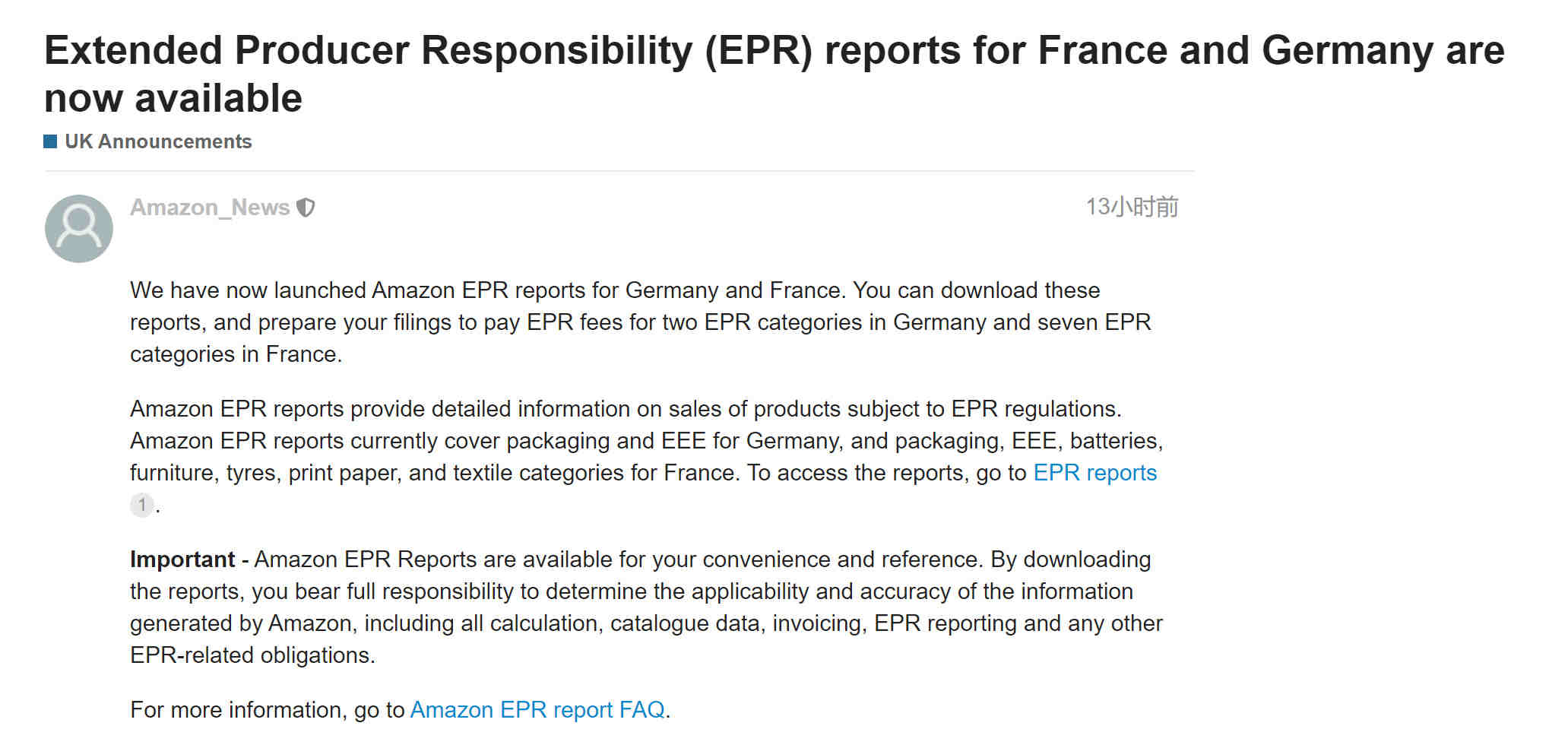
Task: Click the For more information sentence
Action: pyautogui.click(x=401, y=710)
